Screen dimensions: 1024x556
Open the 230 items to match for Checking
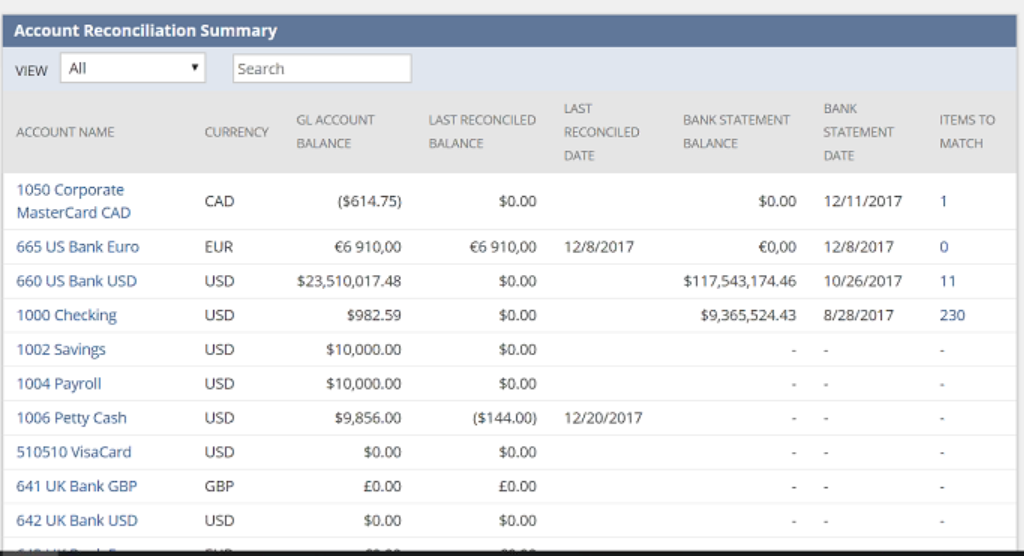click(952, 316)
